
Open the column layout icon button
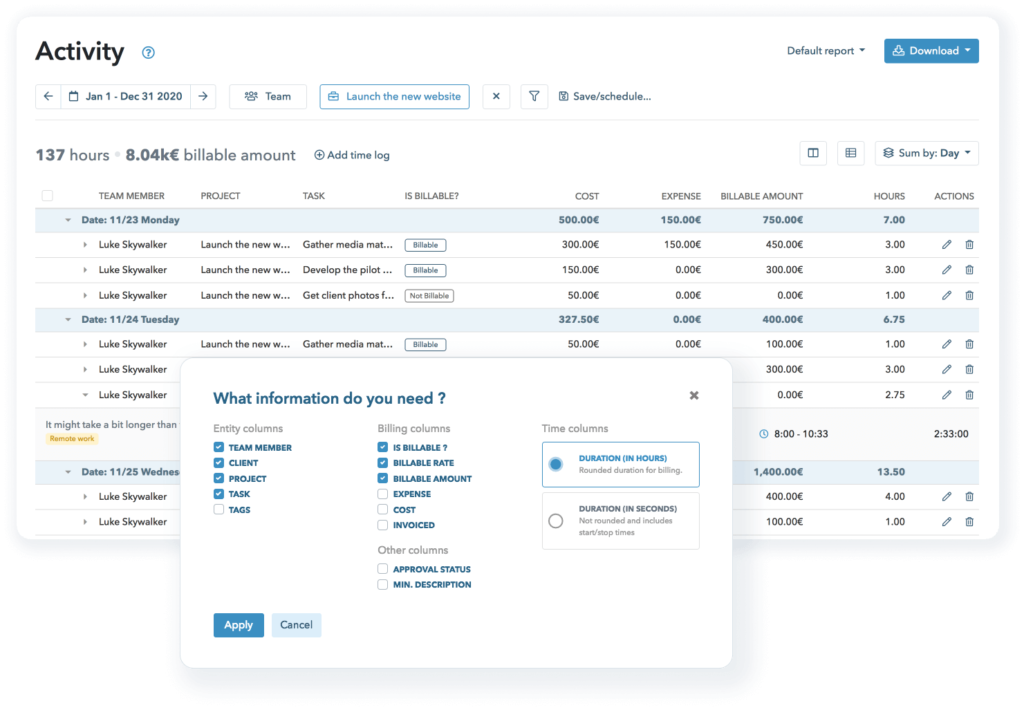click(x=813, y=153)
